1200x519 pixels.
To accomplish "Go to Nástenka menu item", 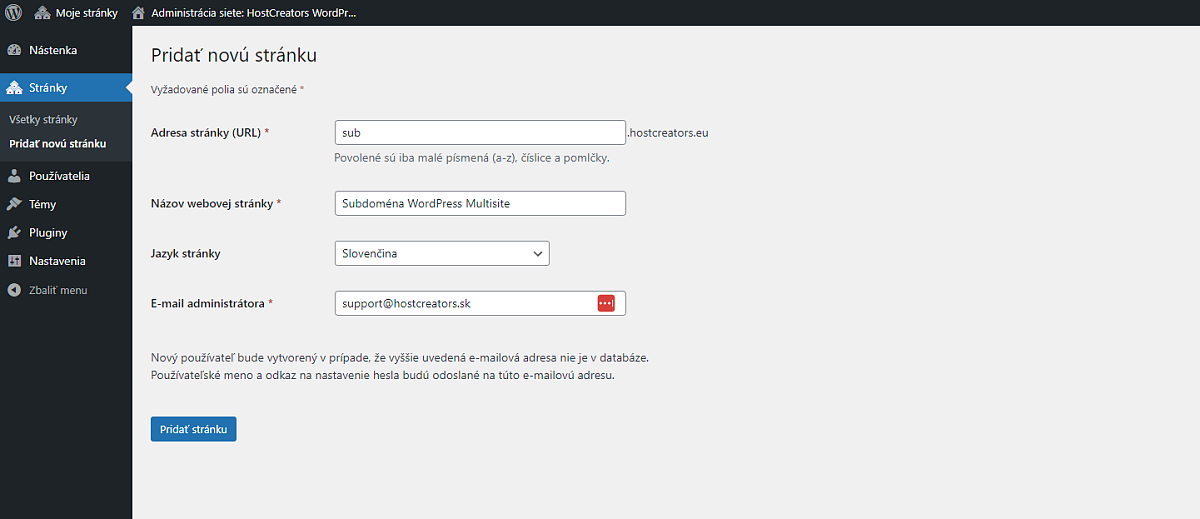I will coord(66,50).
